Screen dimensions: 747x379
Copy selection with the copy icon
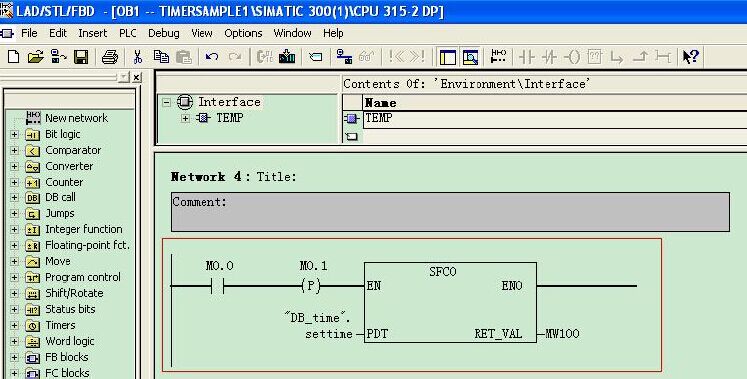coord(162,57)
